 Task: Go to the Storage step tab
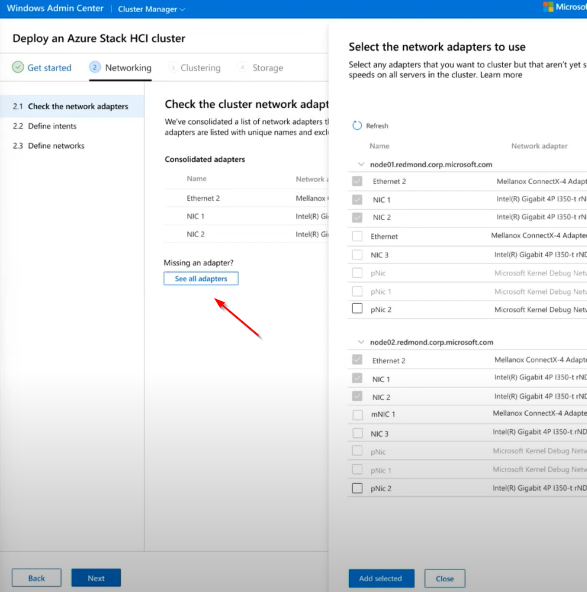(x=260, y=68)
